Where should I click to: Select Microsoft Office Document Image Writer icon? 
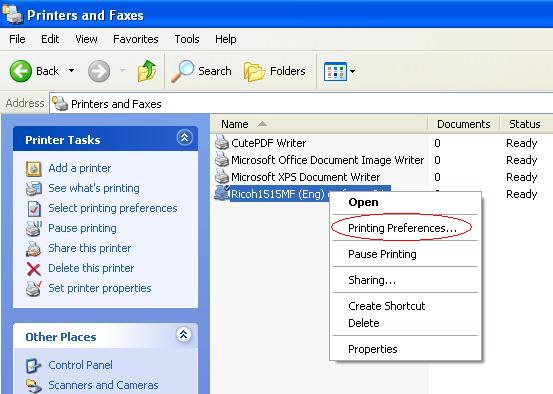coord(222,159)
